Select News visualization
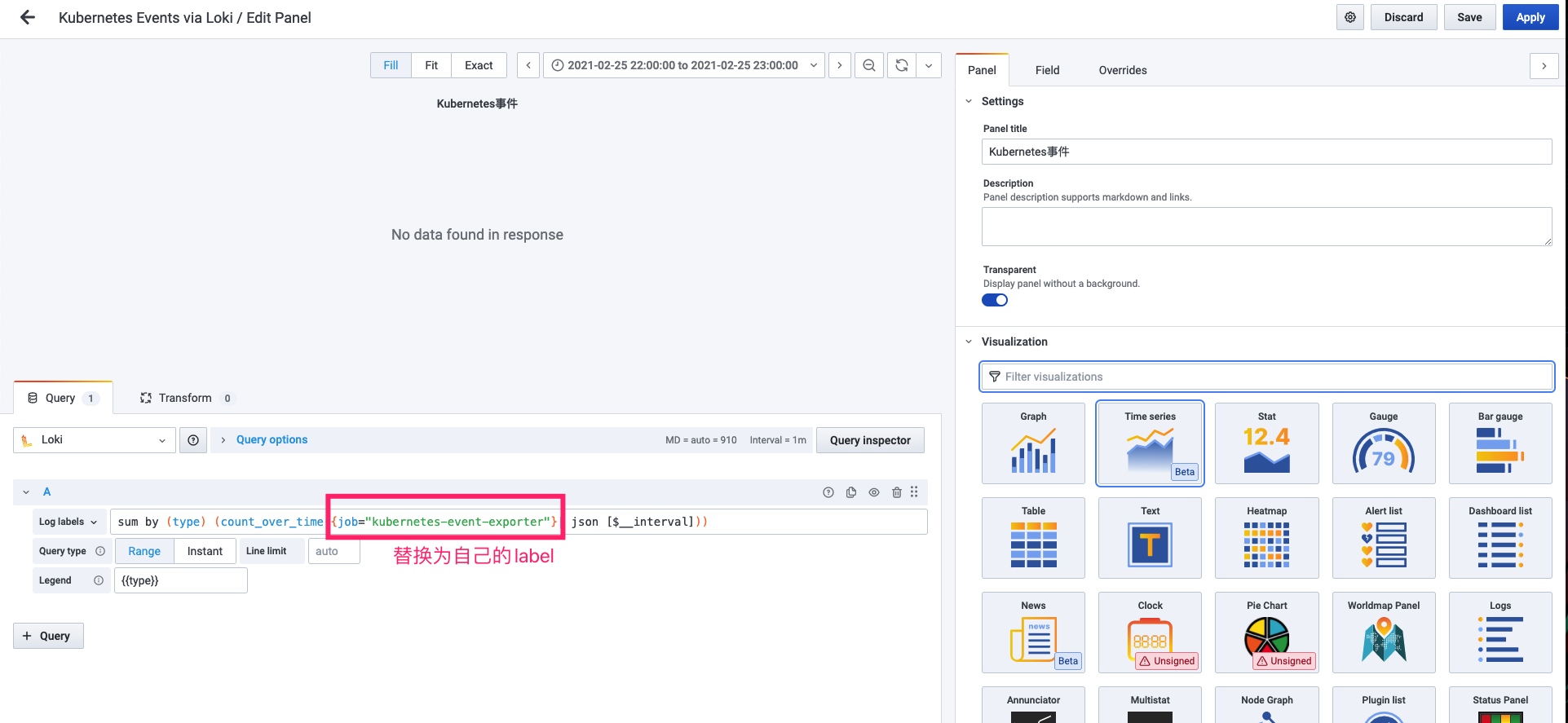Screen dimensions: 1568x723 [x=1033, y=633]
